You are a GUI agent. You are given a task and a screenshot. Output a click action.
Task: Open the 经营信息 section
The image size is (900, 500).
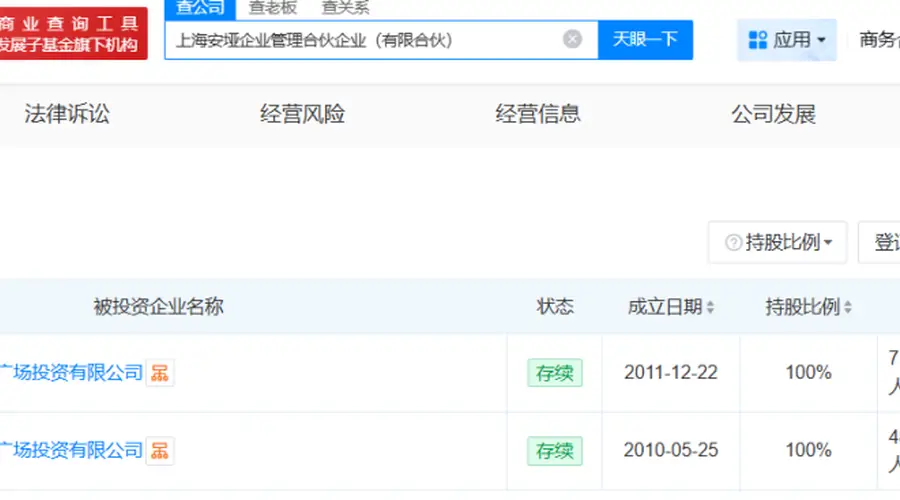(538, 114)
